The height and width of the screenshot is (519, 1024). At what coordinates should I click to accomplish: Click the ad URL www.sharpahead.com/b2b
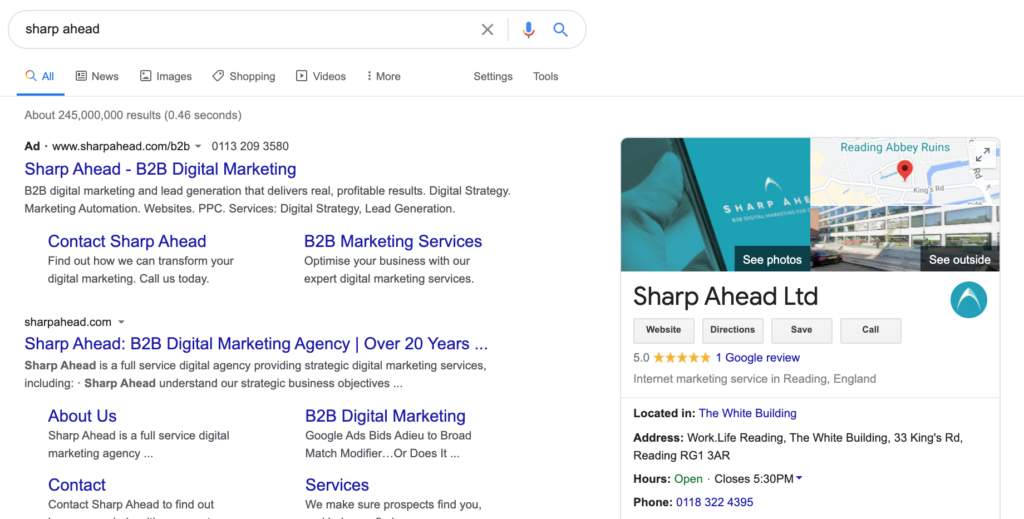121,146
